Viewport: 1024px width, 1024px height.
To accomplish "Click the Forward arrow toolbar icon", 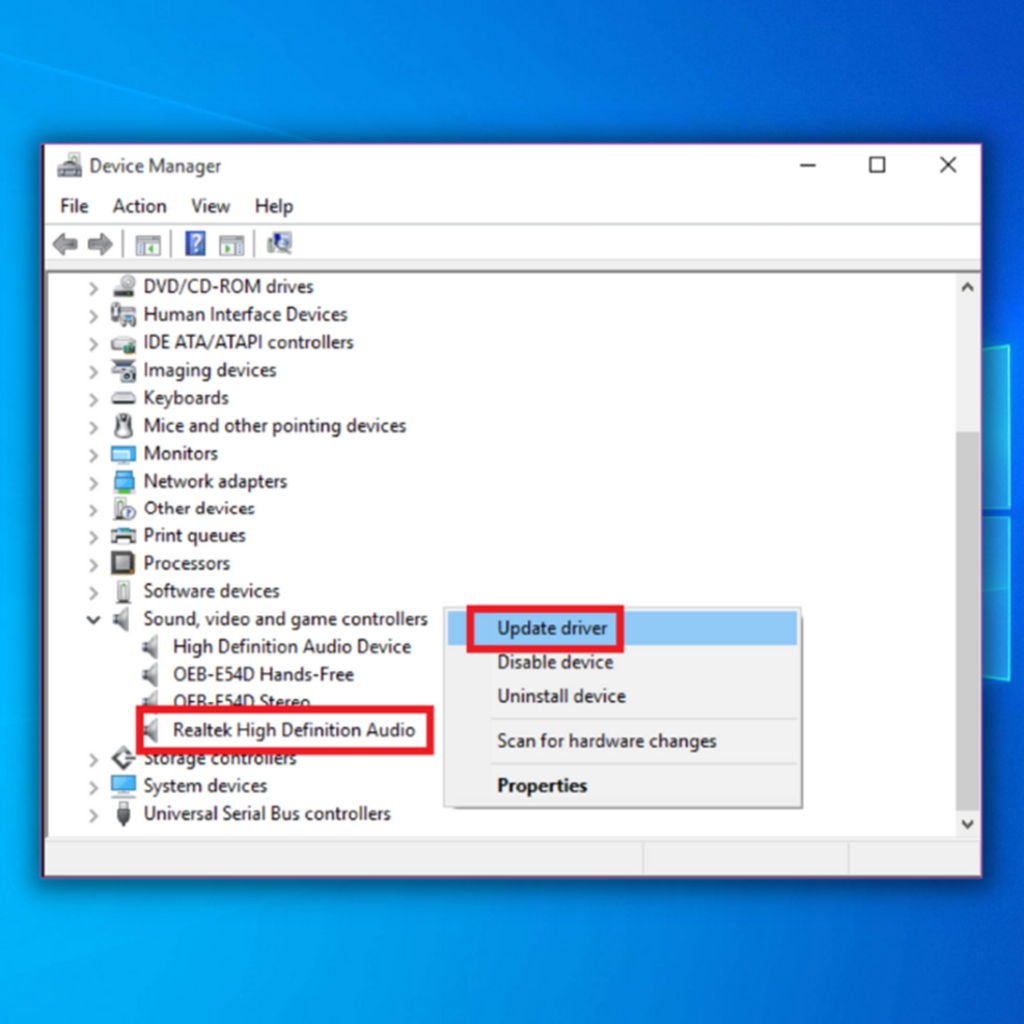I will pyautogui.click(x=100, y=244).
